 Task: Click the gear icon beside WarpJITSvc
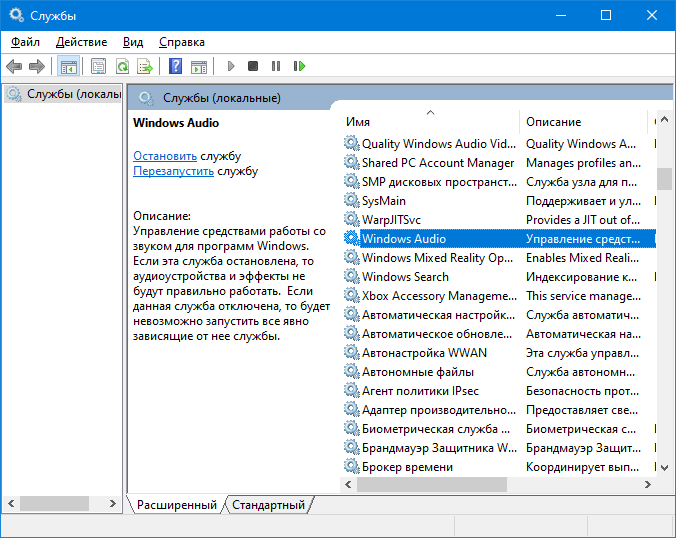pyautogui.click(x=351, y=219)
